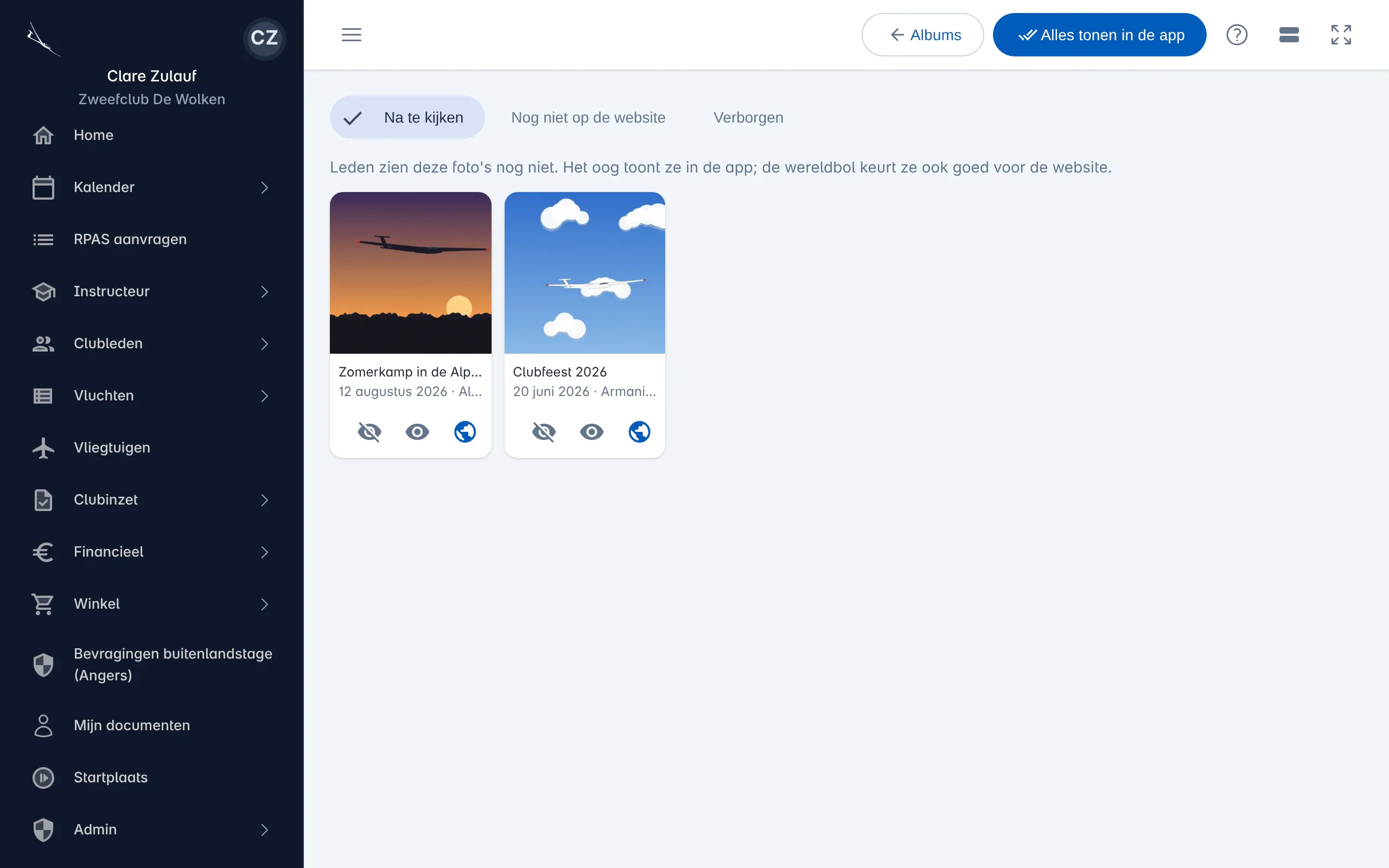Open RPAS aanvragen in the sidebar
The image size is (1389, 868).
click(151, 239)
